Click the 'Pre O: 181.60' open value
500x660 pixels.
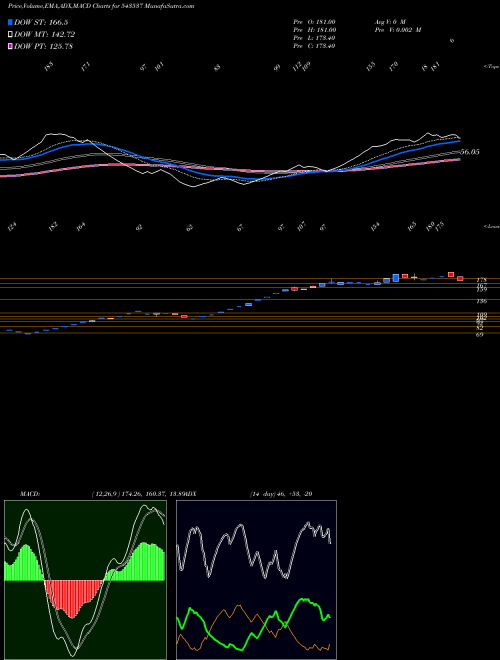tap(314, 22)
